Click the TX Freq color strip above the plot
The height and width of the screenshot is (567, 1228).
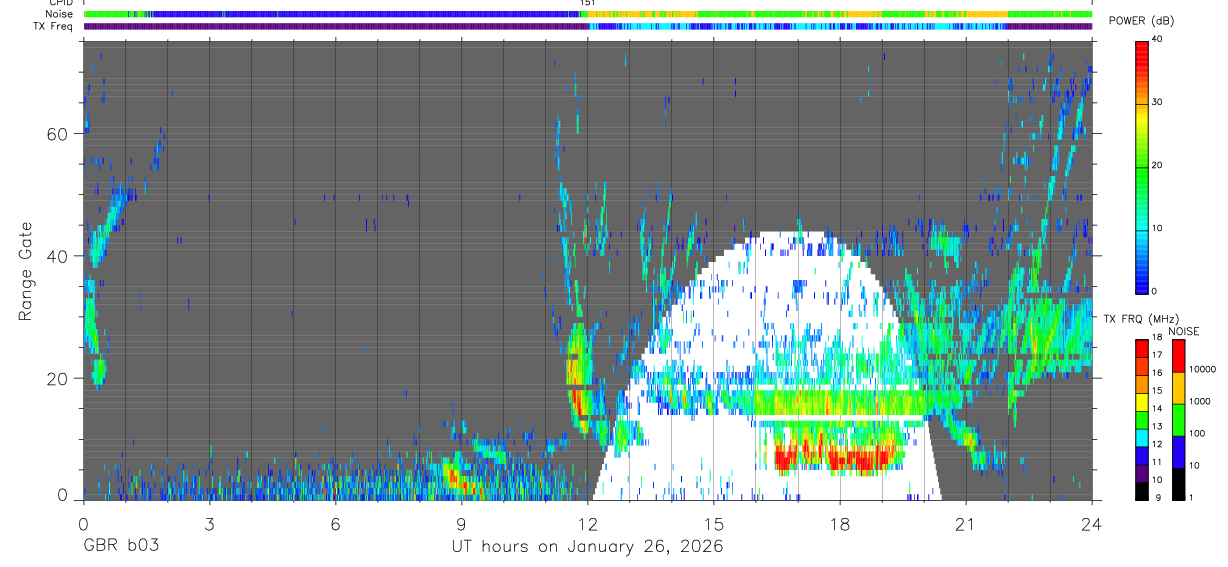tap(588, 27)
